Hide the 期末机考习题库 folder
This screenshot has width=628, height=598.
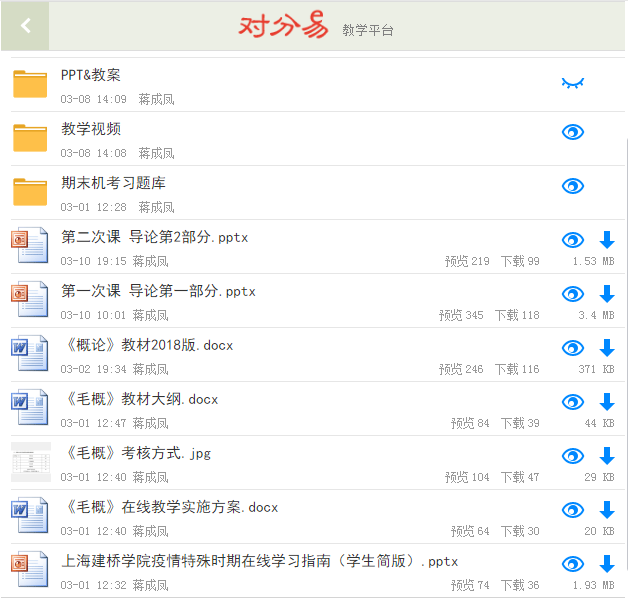[x=572, y=186]
